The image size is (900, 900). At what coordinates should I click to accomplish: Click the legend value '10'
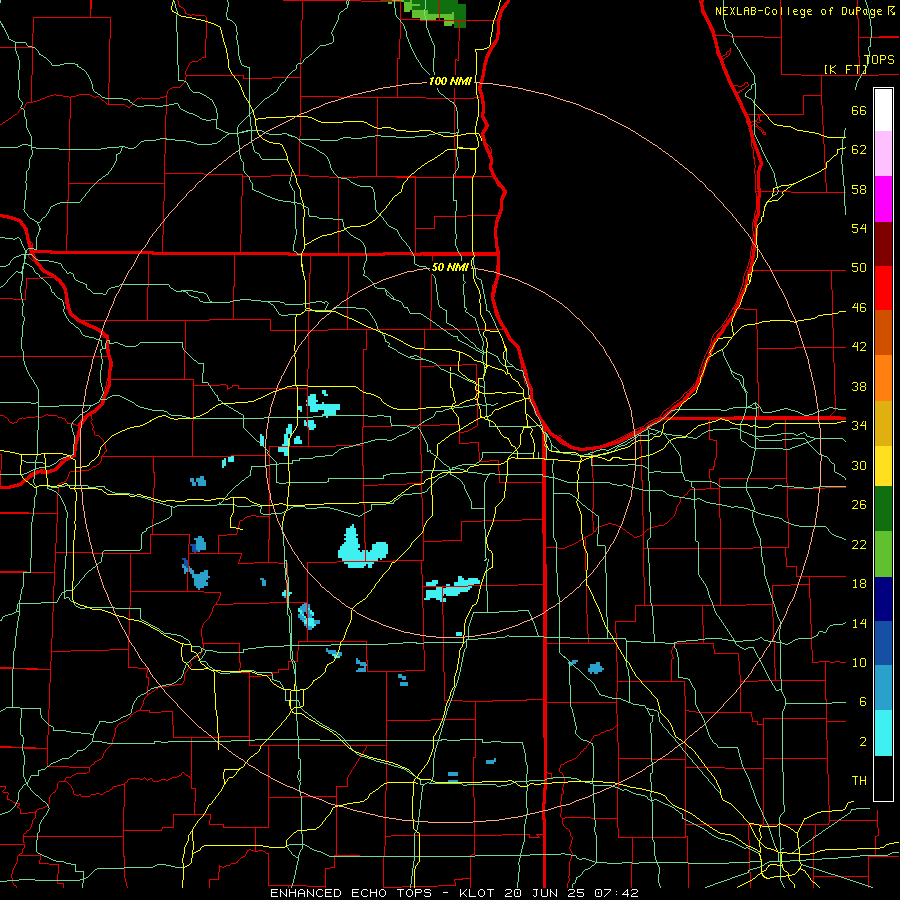click(x=859, y=663)
